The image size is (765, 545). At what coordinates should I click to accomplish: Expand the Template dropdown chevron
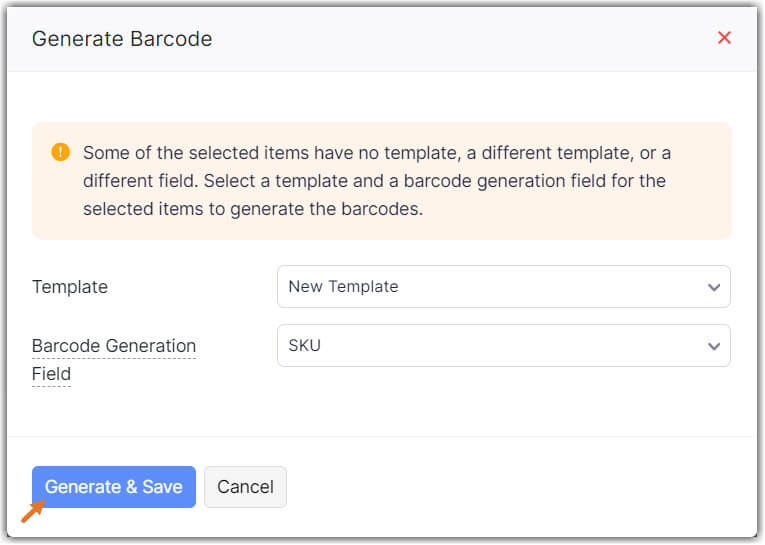click(714, 287)
